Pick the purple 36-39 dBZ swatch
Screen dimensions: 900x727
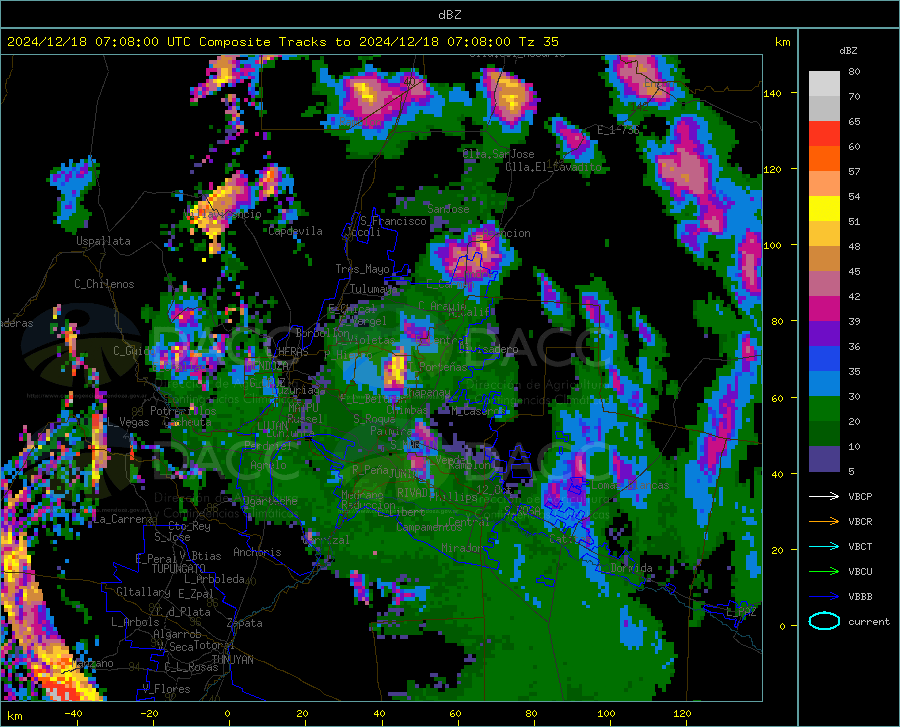tap(824, 334)
